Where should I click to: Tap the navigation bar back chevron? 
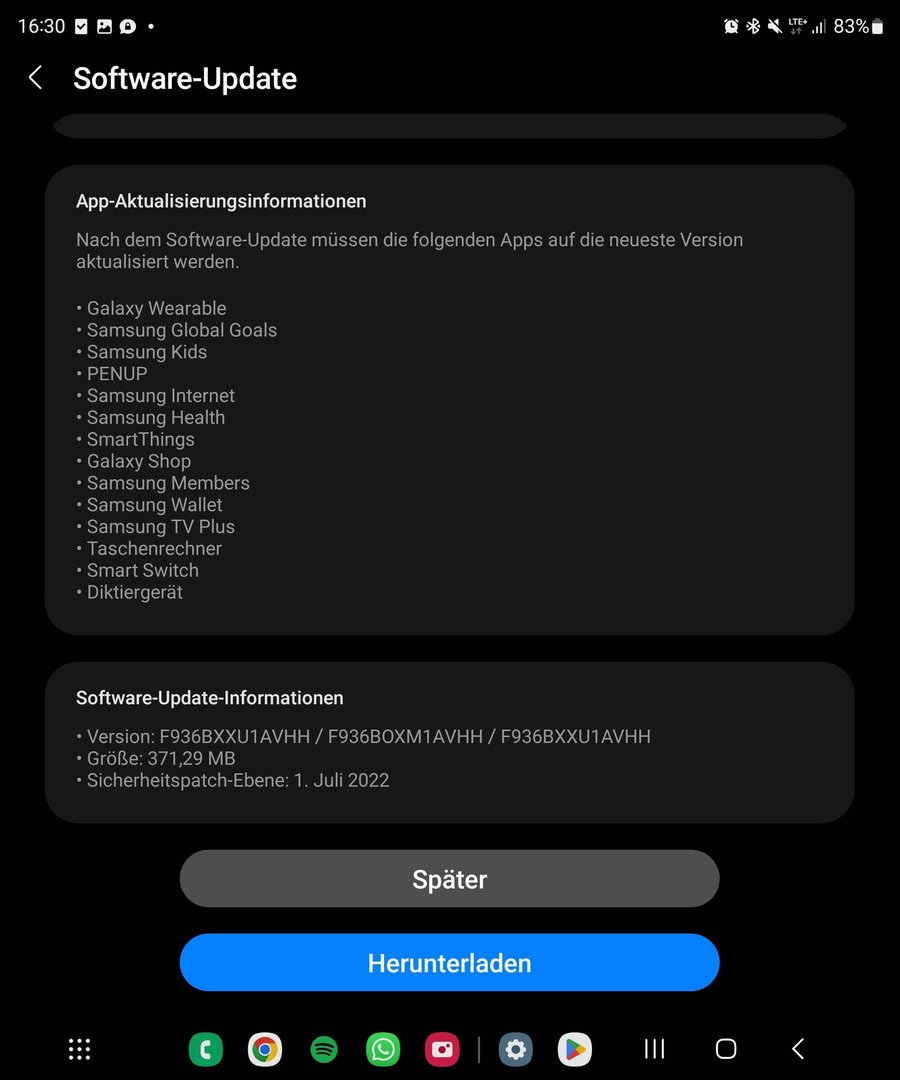[797, 1049]
